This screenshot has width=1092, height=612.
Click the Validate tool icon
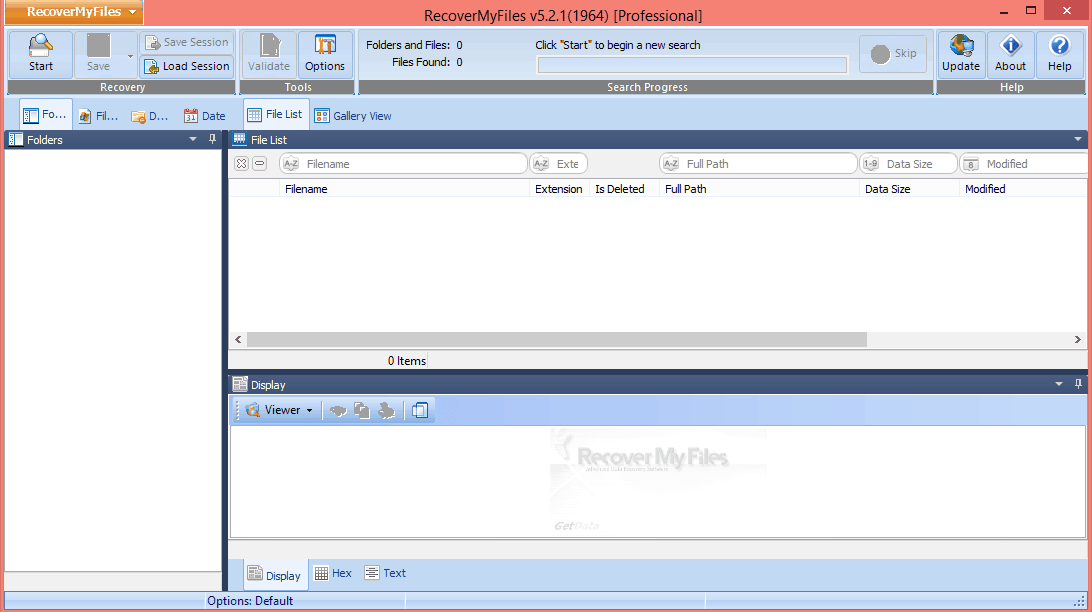pos(269,46)
